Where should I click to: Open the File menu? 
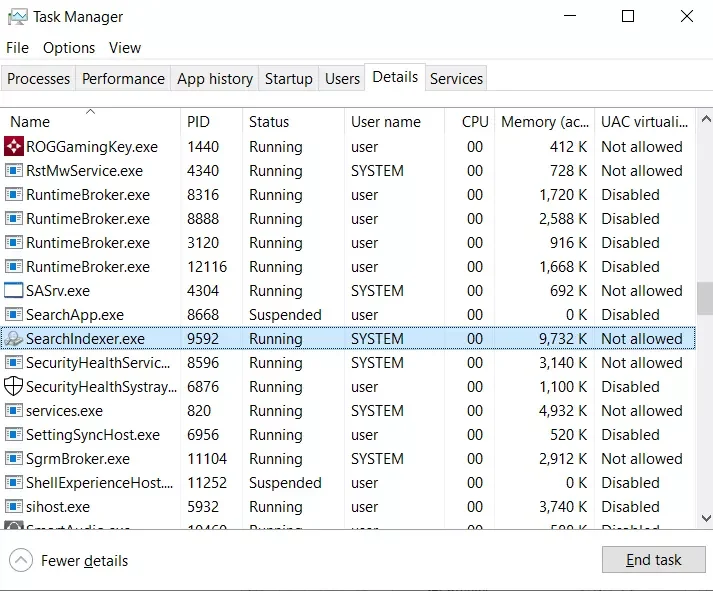pos(17,48)
